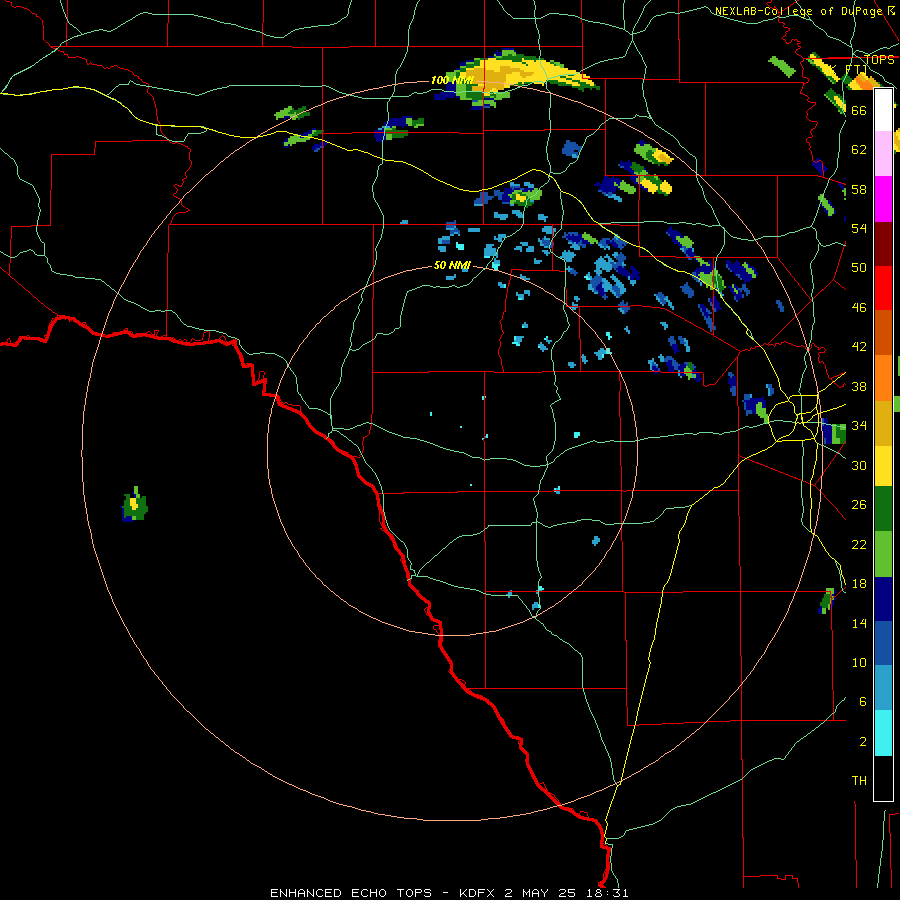The image size is (900, 900).
Task: Select the black TH threshold legend block
Action: tap(883, 778)
